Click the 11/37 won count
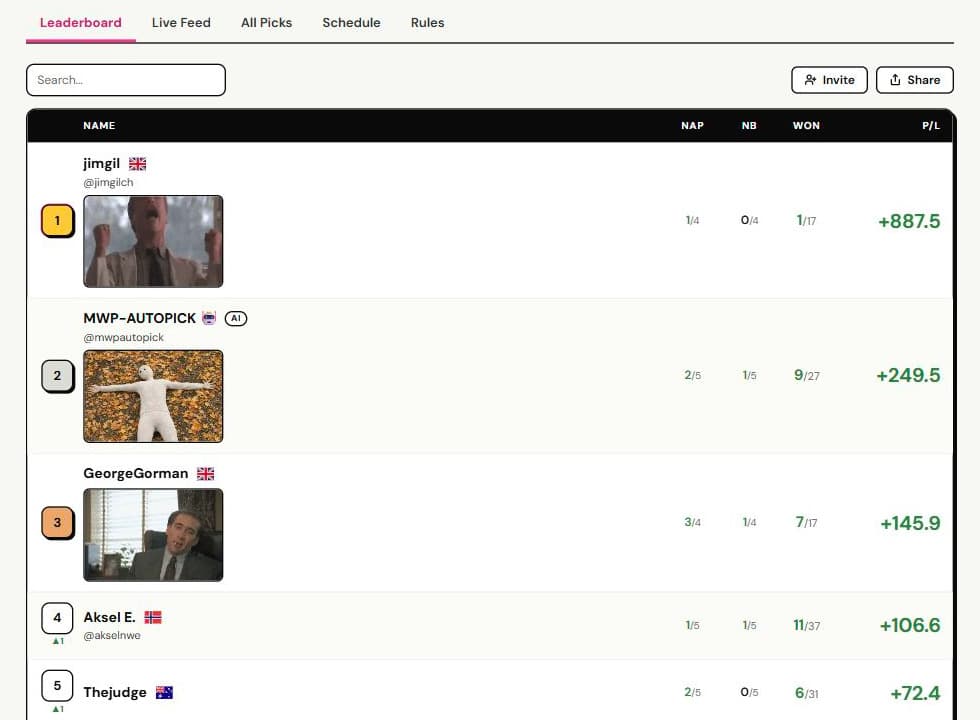980x720 pixels. click(806, 625)
